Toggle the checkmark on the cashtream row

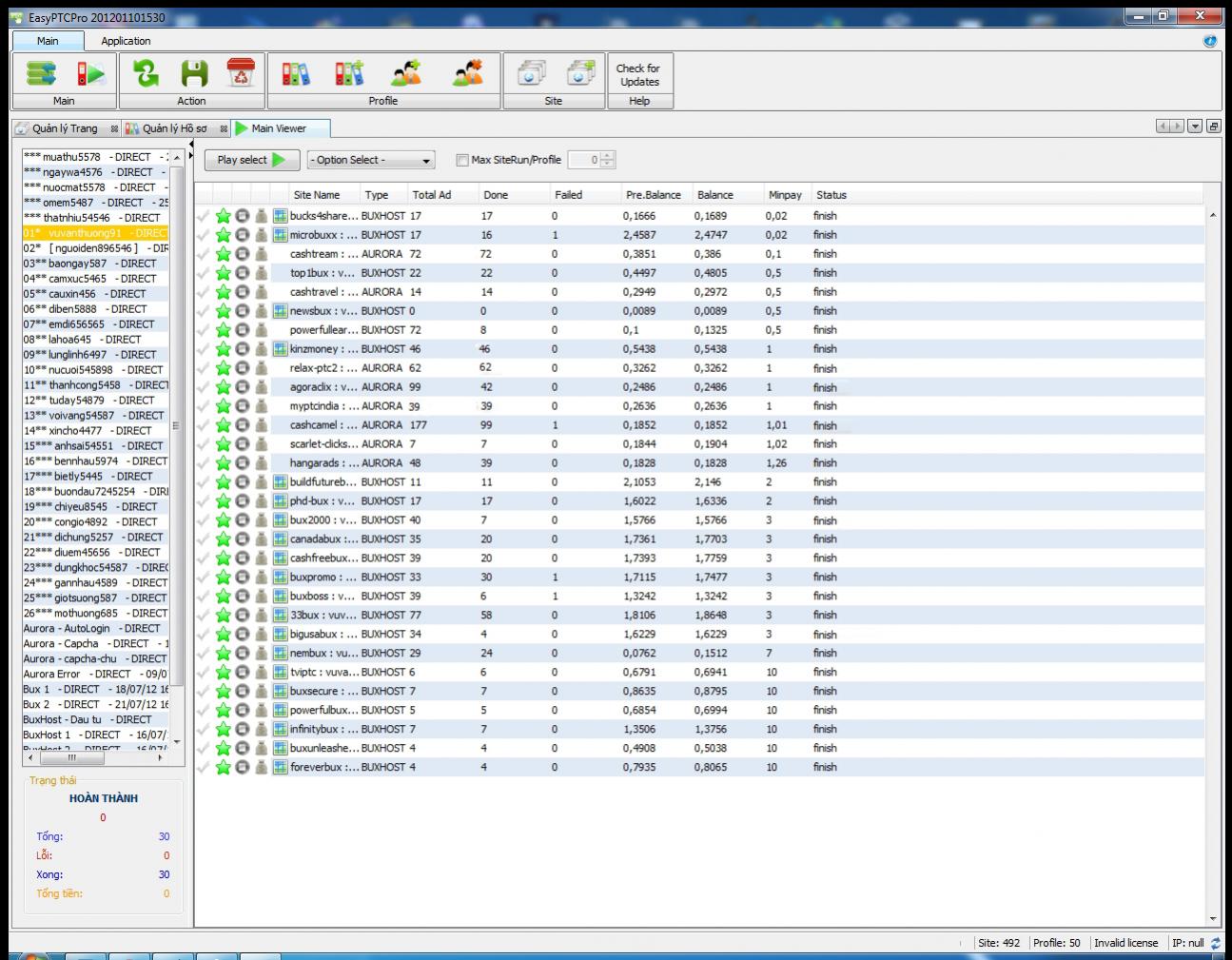pos(203,254)
